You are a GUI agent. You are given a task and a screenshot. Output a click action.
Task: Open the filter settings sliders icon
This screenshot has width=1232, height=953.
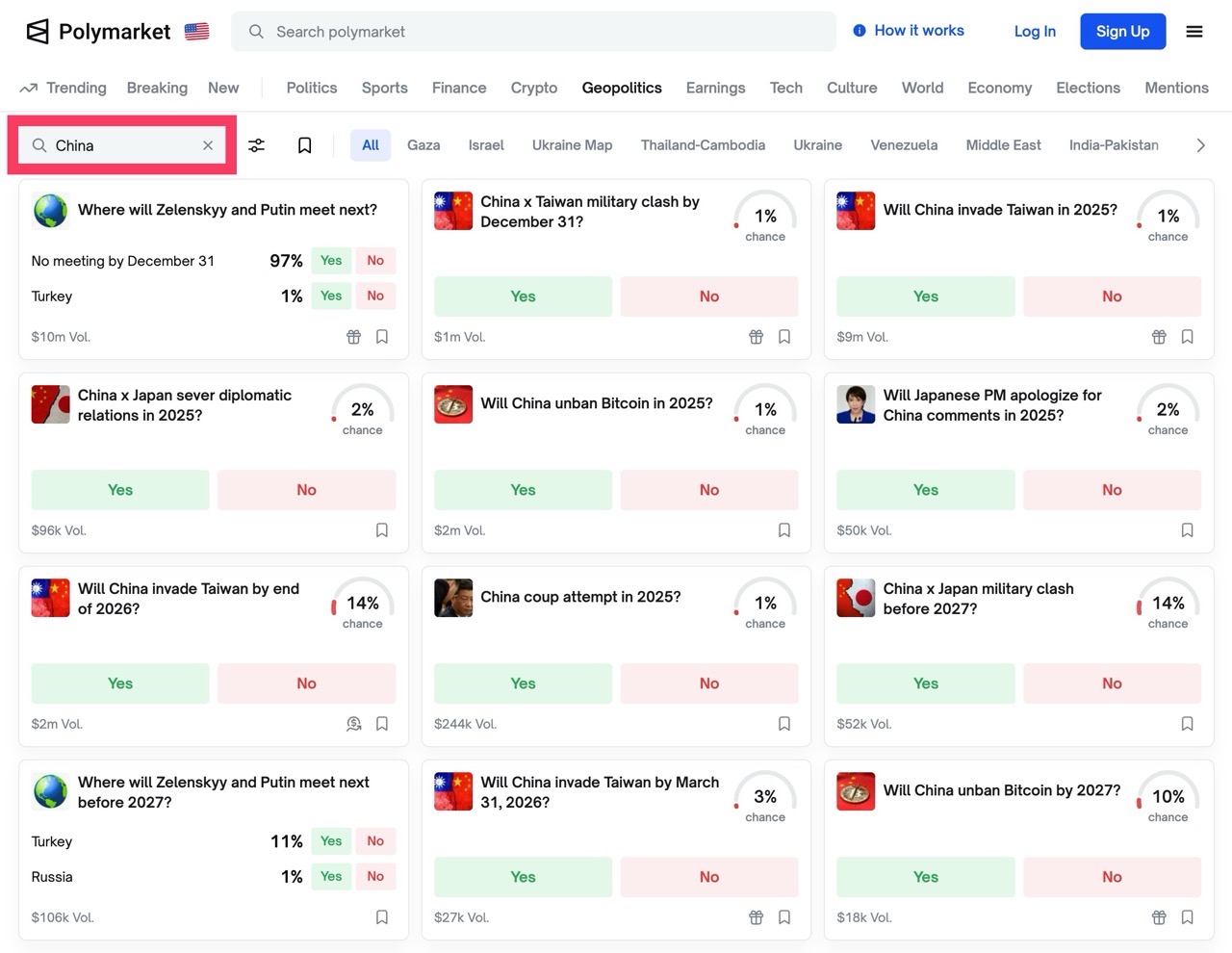coord(257,145)
